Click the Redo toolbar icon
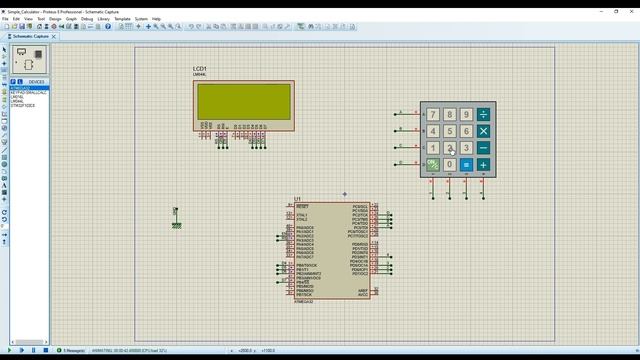The image size is (640, 360). [198, 27]
